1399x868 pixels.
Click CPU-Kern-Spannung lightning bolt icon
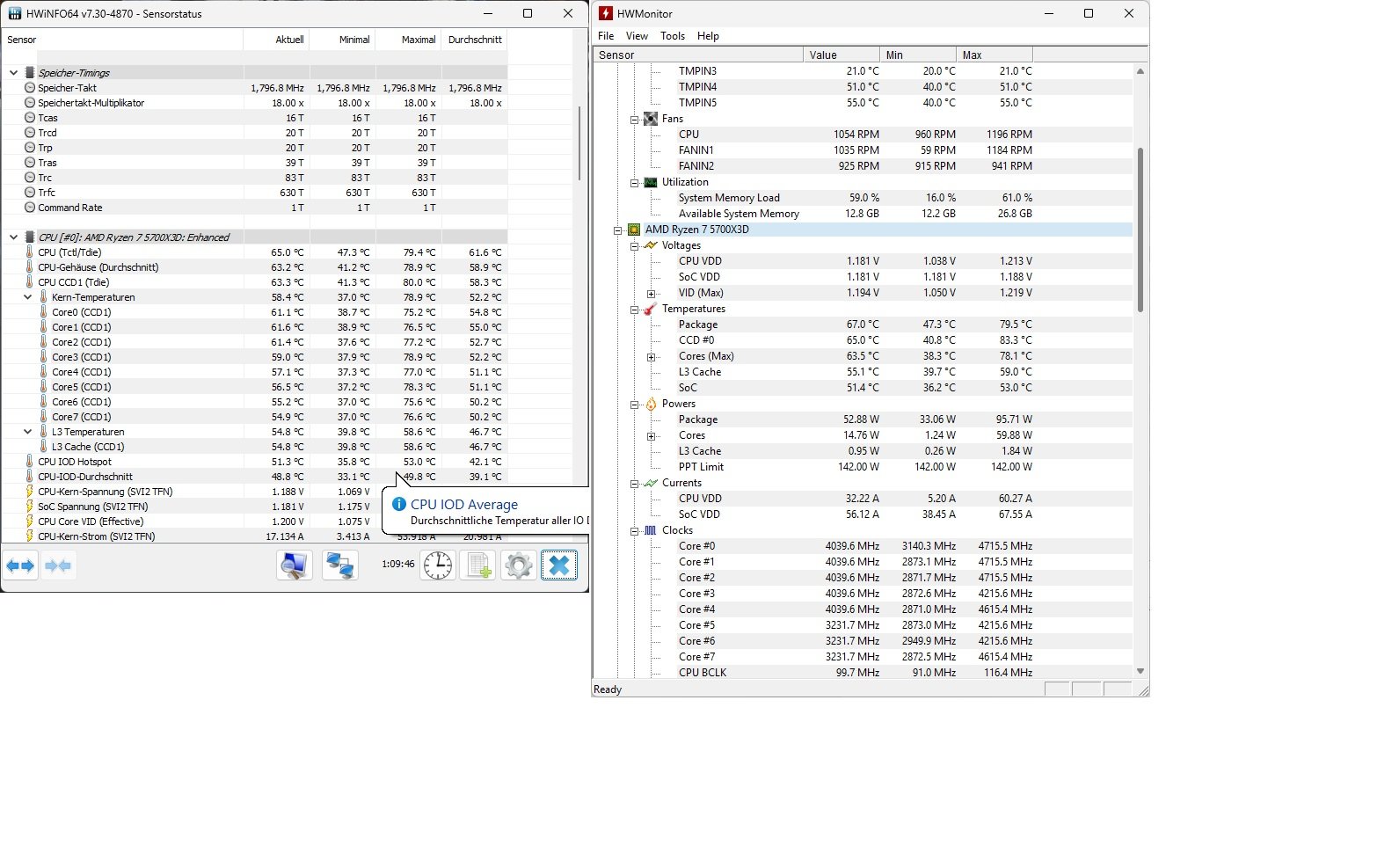29,492
